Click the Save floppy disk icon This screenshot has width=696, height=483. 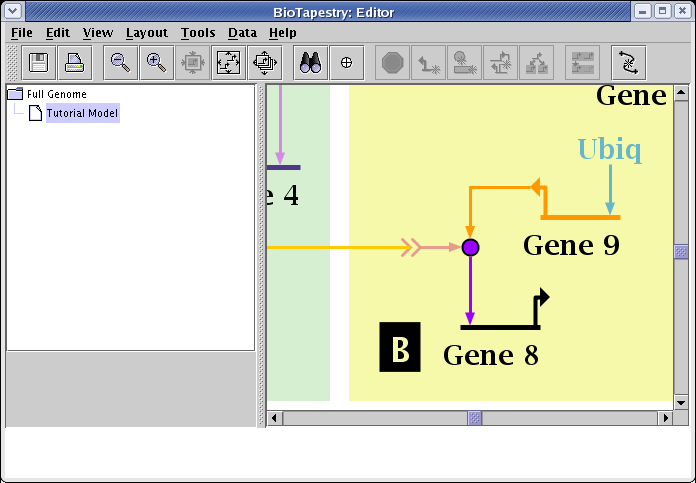pos(40,63)
